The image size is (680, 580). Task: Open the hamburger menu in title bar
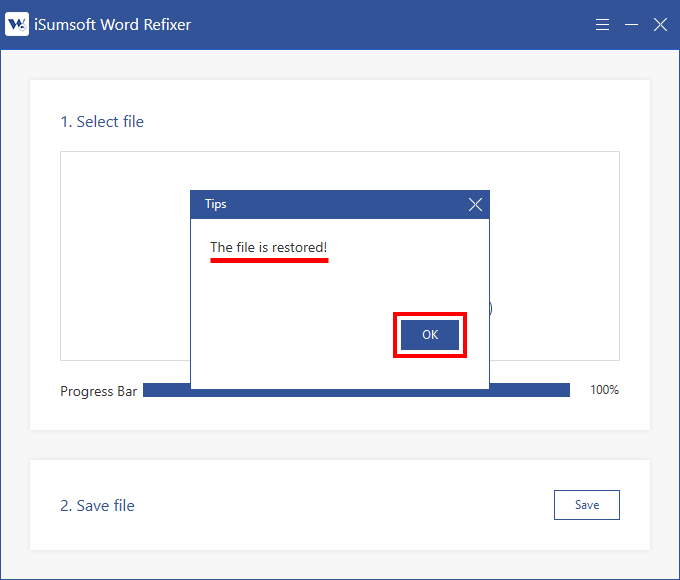tap(602, 25)
